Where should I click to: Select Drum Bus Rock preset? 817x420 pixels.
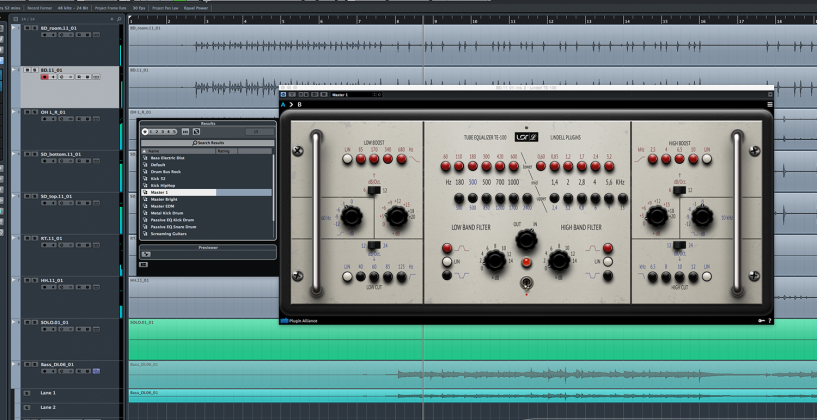(x=166, y=171)
